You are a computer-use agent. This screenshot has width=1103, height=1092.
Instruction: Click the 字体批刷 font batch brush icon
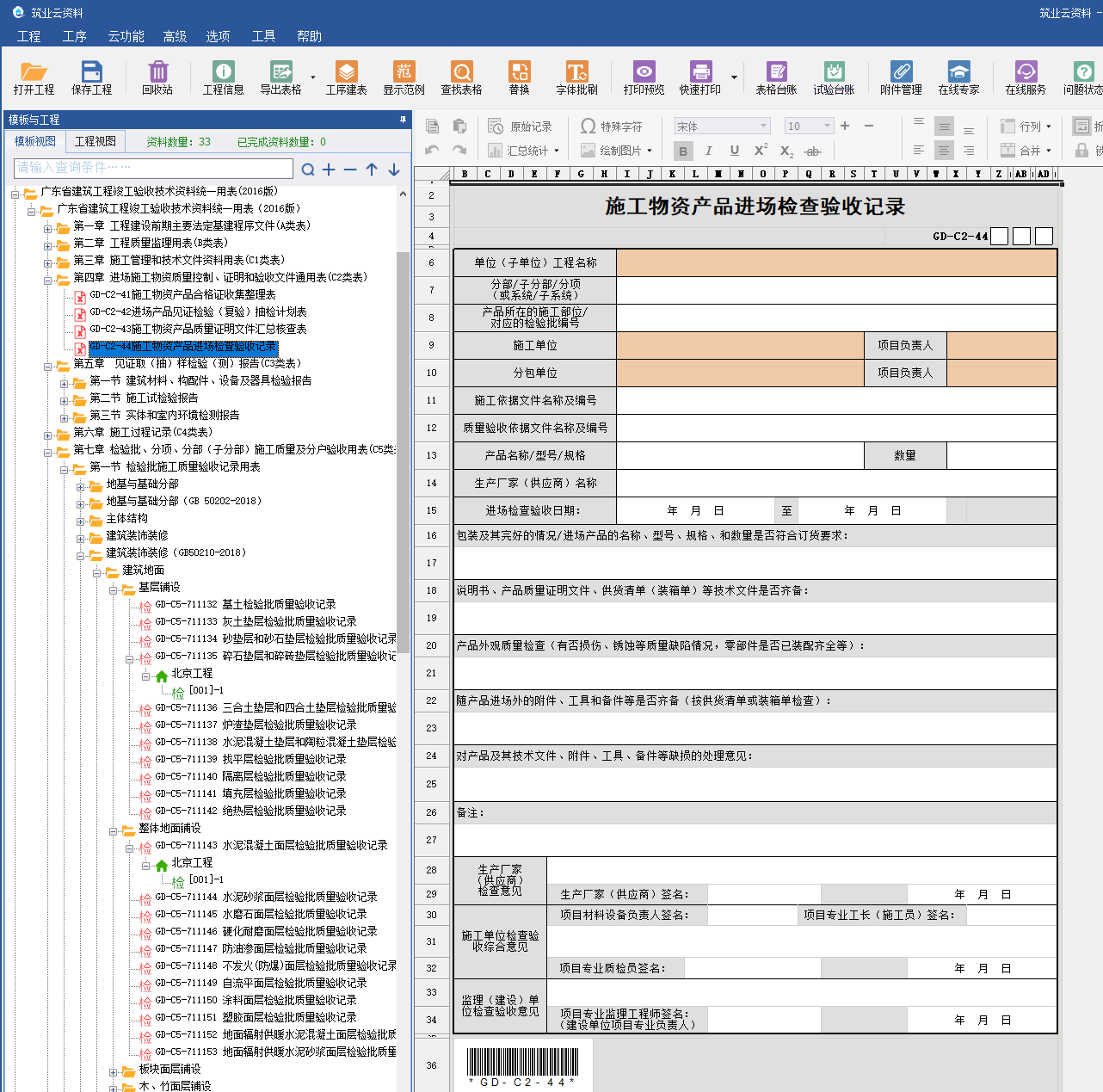coord(576,77)
